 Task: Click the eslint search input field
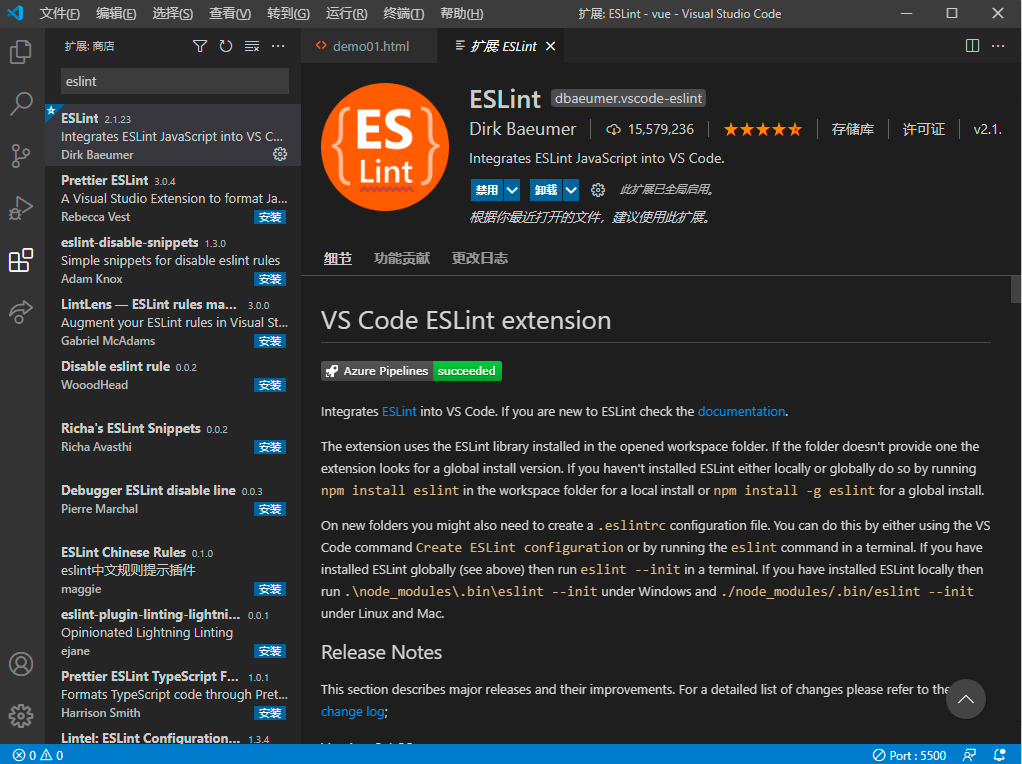click(175, 81)
